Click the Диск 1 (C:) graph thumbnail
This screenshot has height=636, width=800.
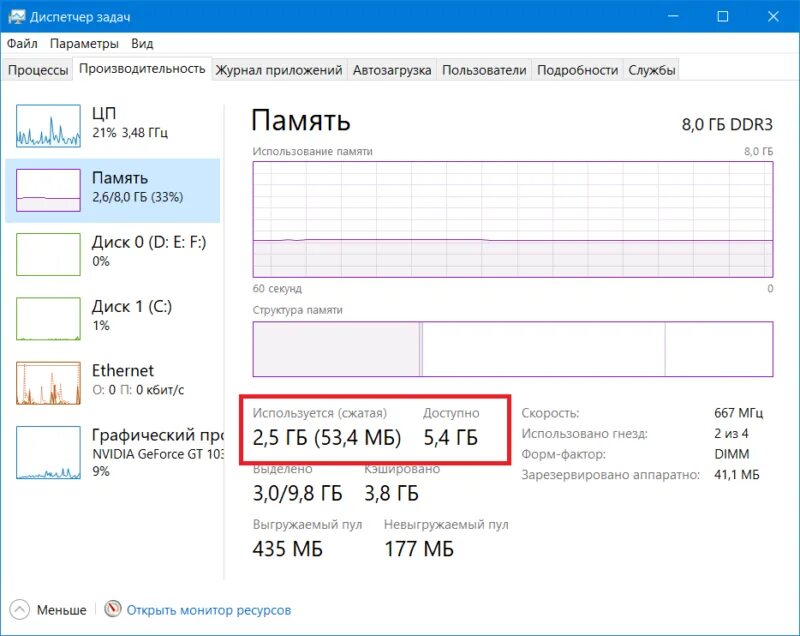tap(48, 319)
